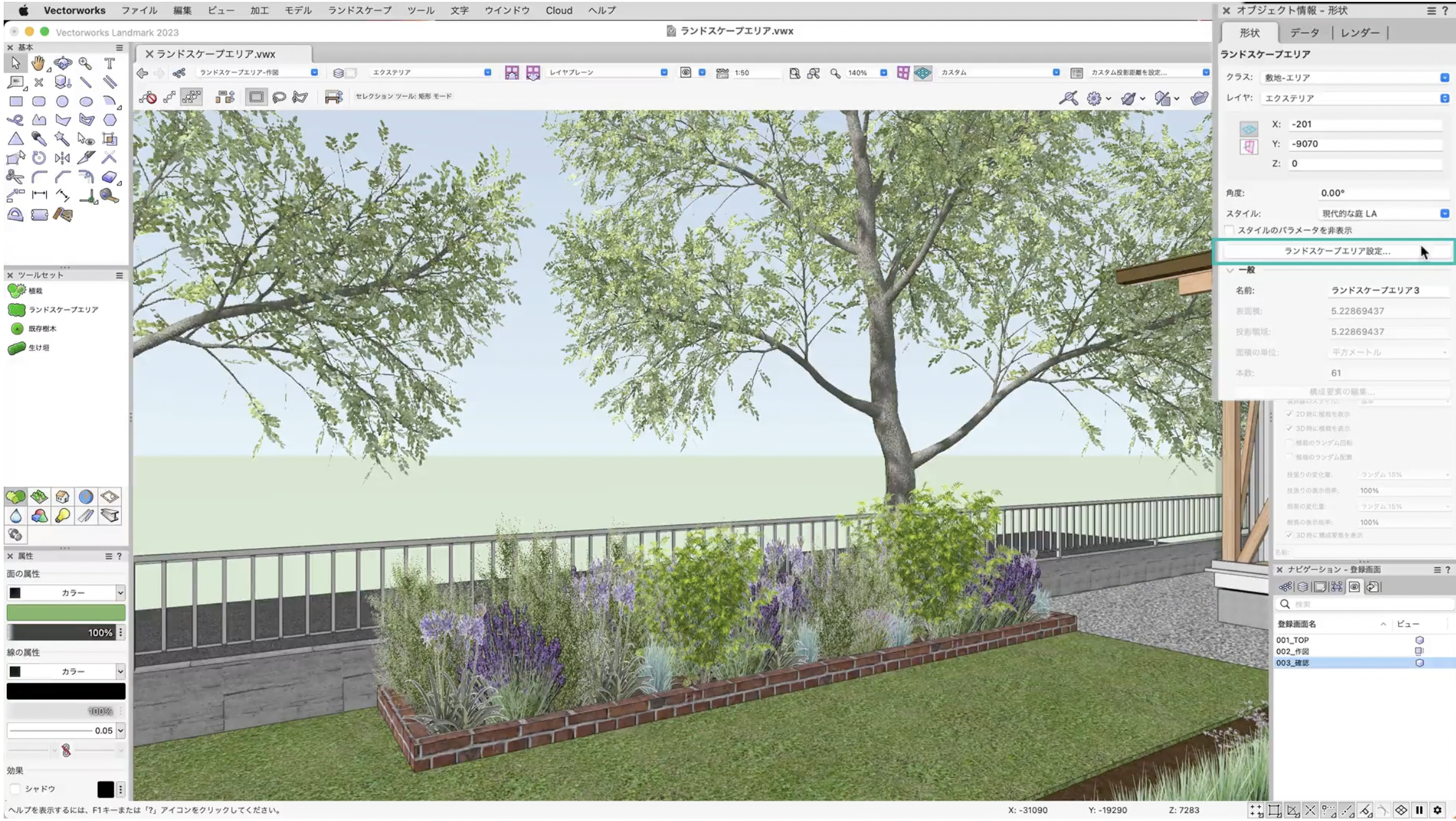Open the pen attribute カラー dropdown
Screen dimensions: 1456x821
pyautogui.click(x=66, y=672)
